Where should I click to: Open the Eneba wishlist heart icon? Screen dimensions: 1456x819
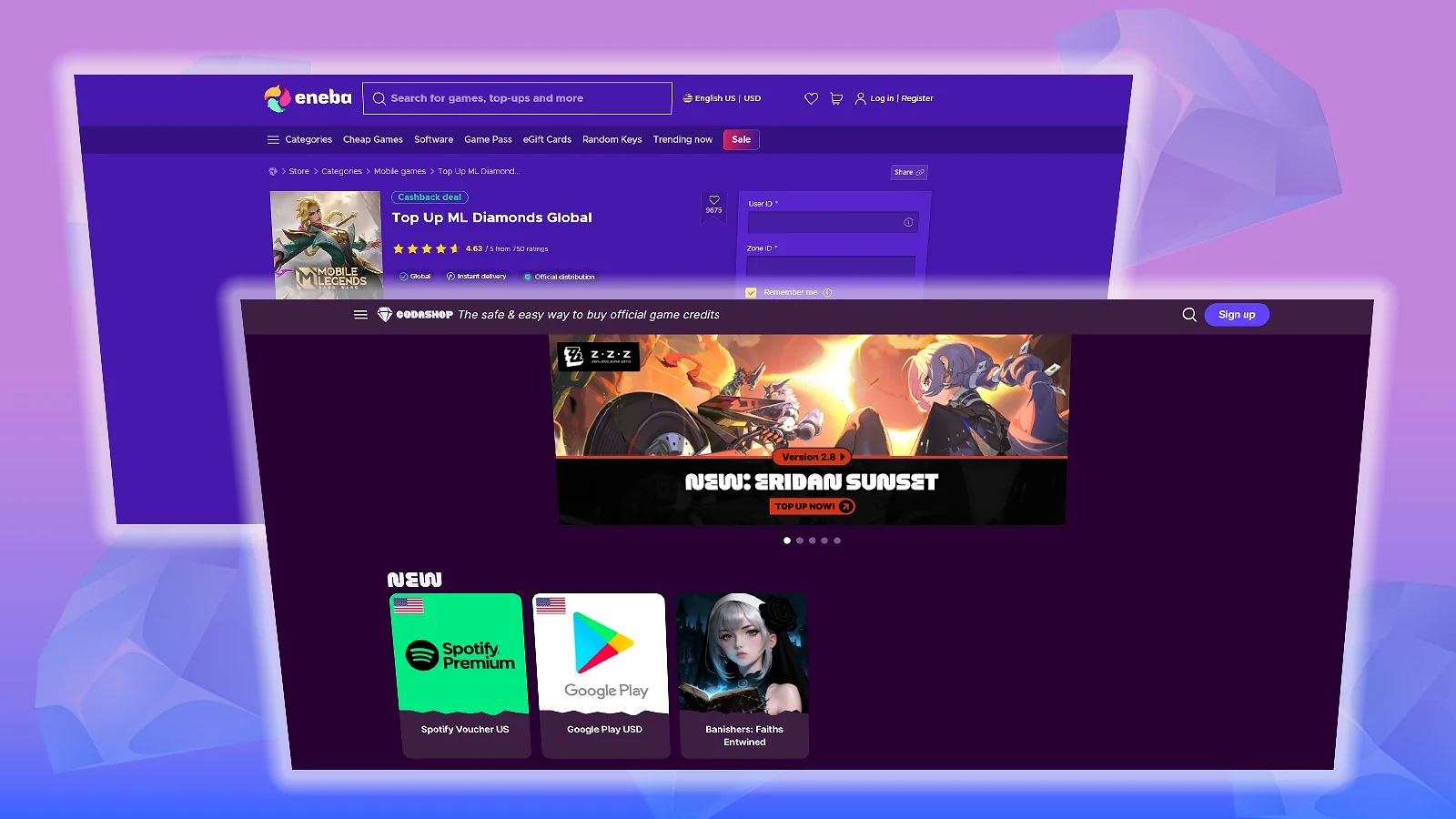point(811,98)
